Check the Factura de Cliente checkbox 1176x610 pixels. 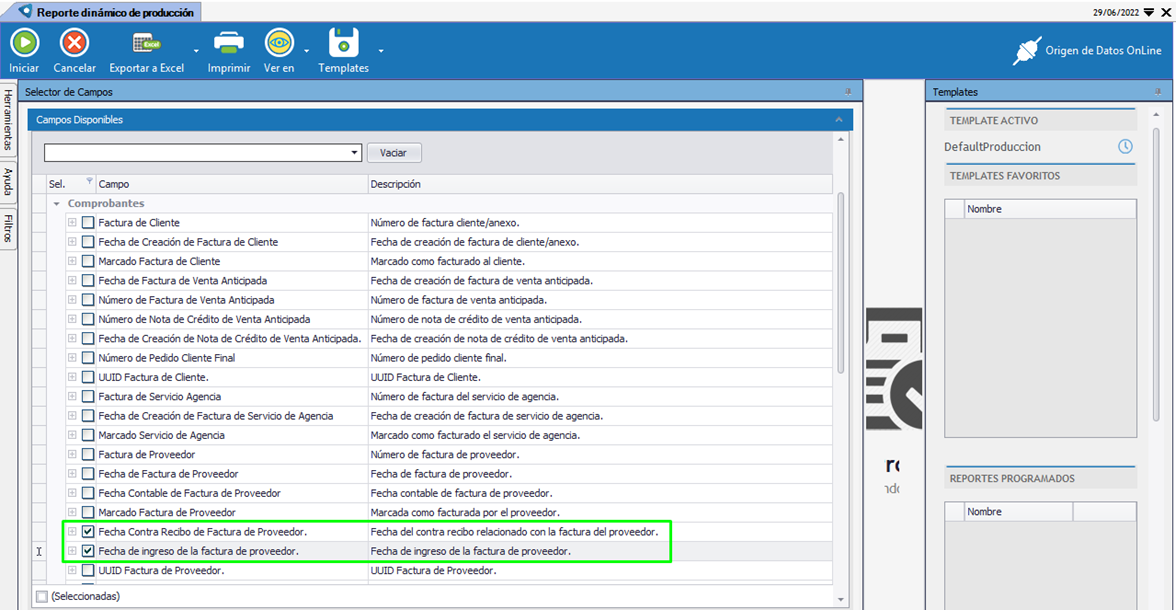[88, 223]
